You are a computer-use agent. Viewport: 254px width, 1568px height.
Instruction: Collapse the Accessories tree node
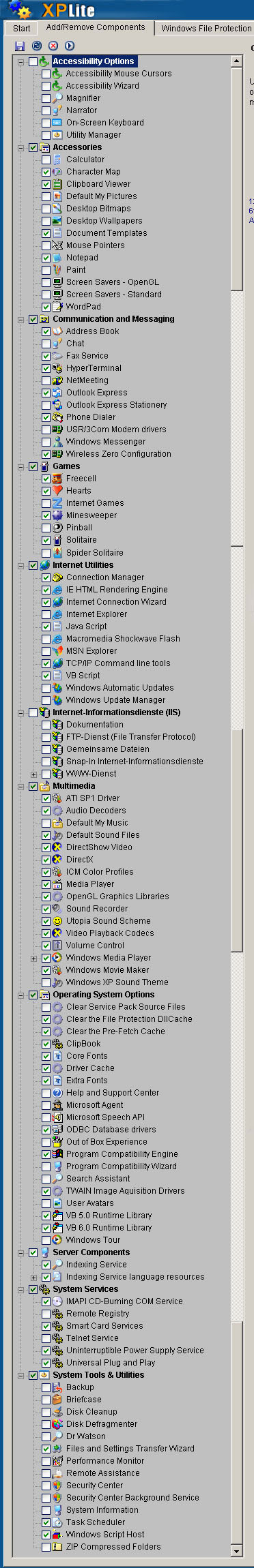click(x=20, y=147)
